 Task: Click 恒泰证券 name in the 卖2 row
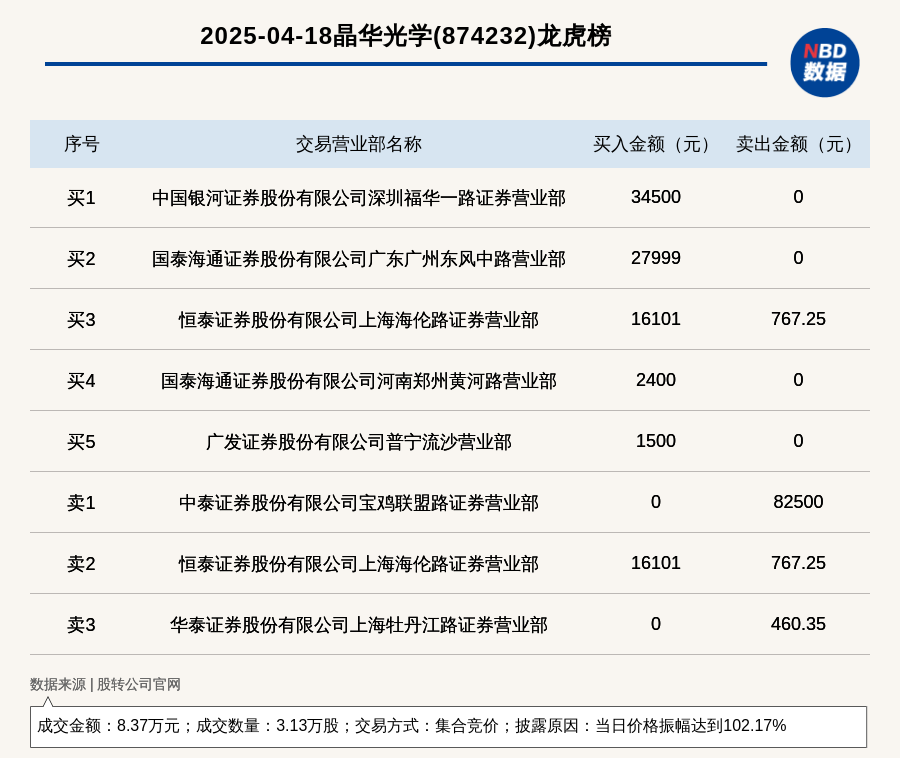[359, 563]
